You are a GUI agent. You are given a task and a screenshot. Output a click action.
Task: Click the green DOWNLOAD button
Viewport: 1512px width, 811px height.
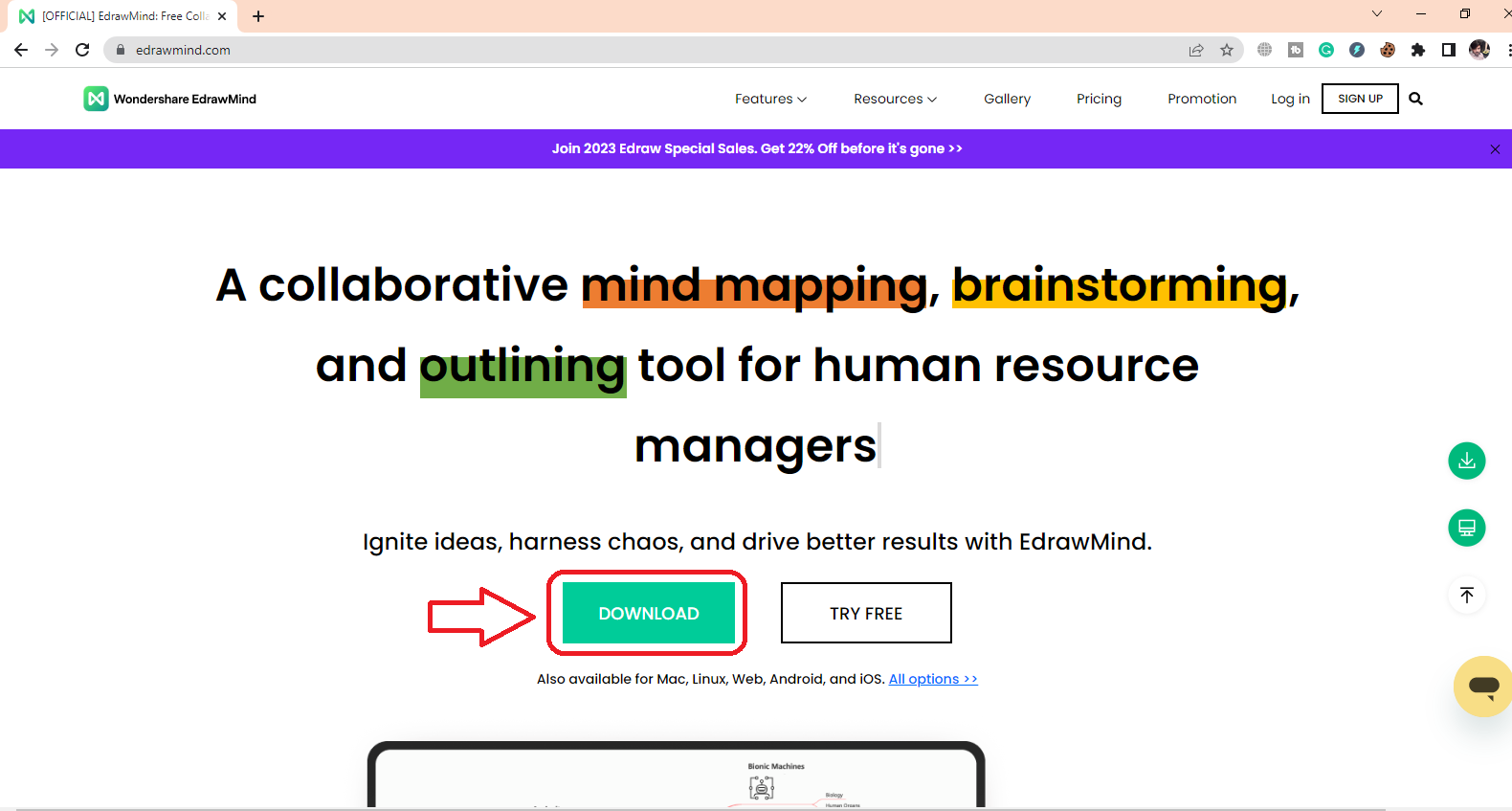(649, 613)
